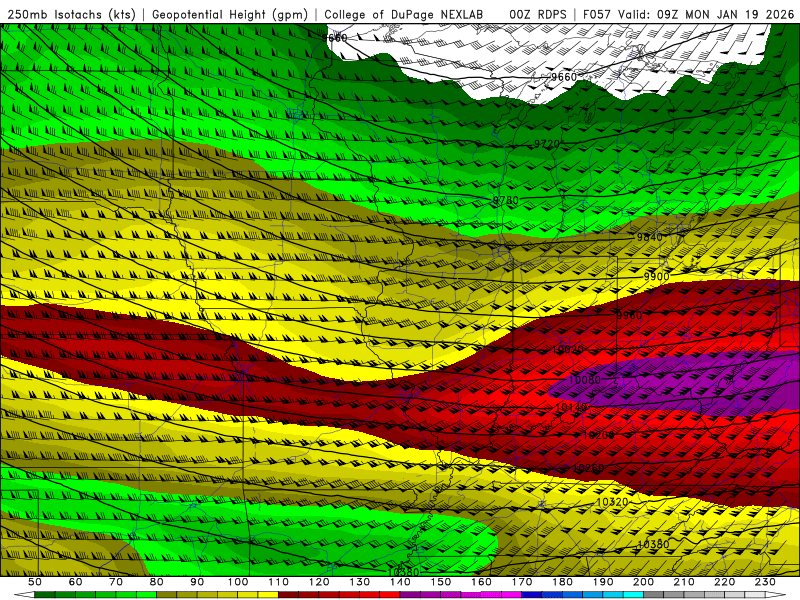800x600 pixels.
Task: Click the 10080 contour label in the purple jet core
Action: point(585,380)
